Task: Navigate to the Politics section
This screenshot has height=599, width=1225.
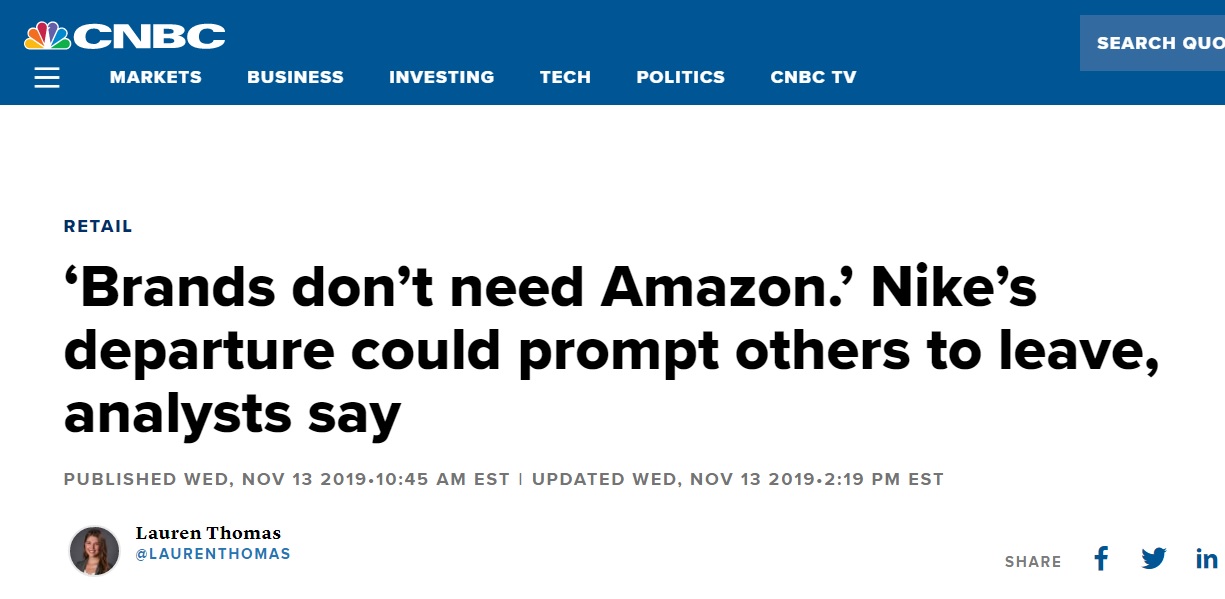Action: (x=680, y=77)
